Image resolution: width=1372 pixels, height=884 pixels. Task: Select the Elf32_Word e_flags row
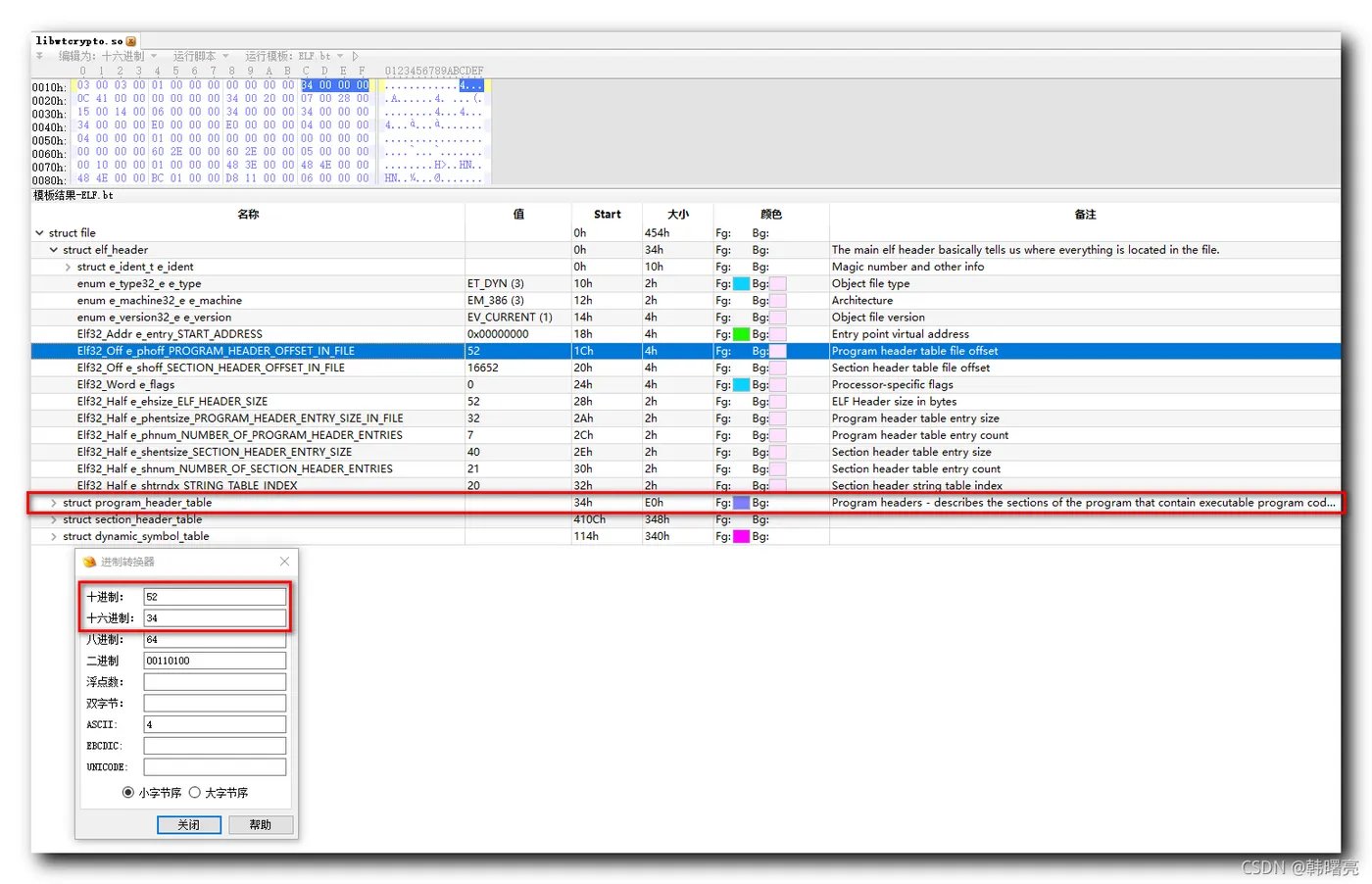[x=686, y=384]
